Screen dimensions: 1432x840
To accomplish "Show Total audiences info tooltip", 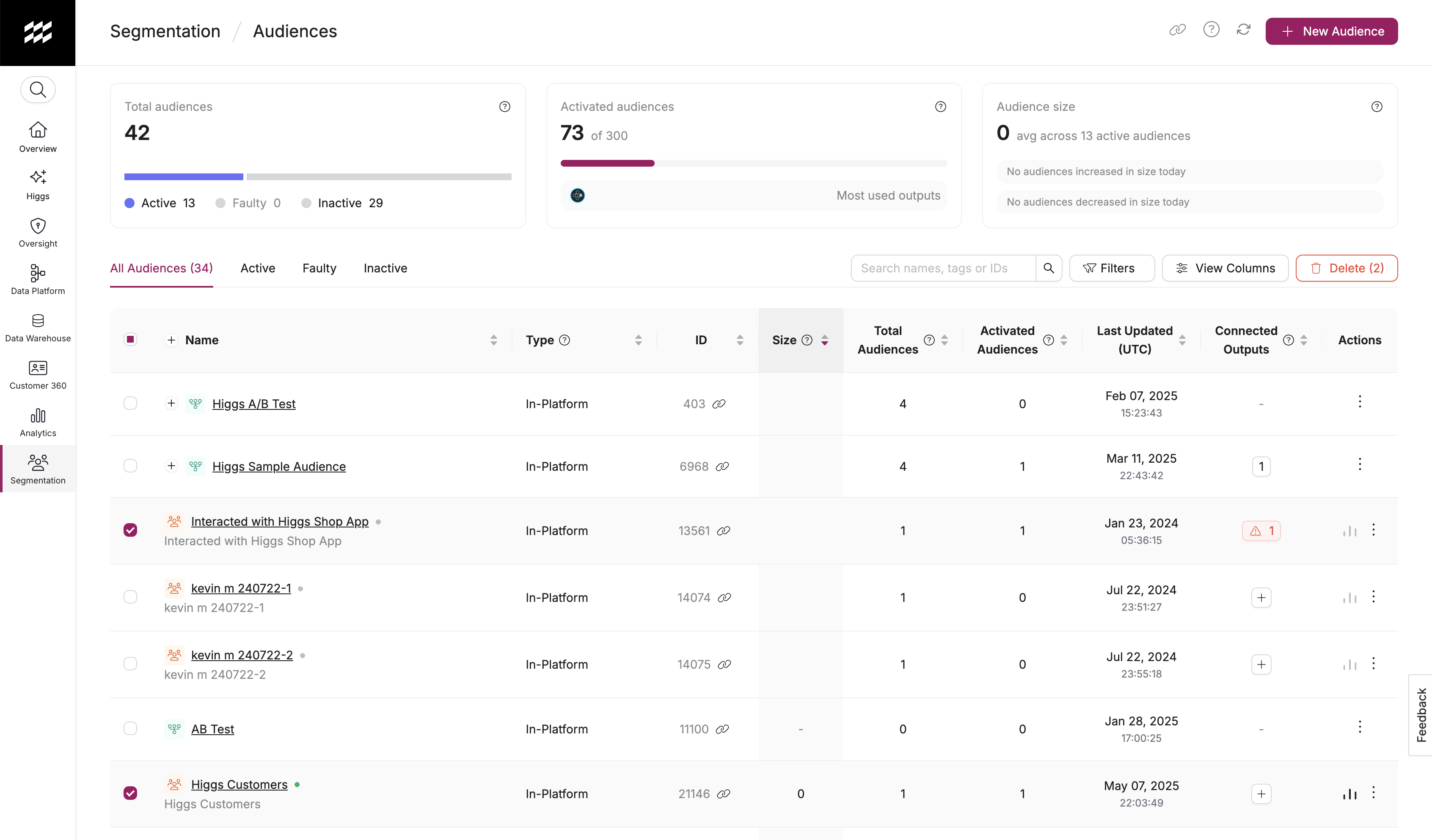I will click(x=504, y=106).
